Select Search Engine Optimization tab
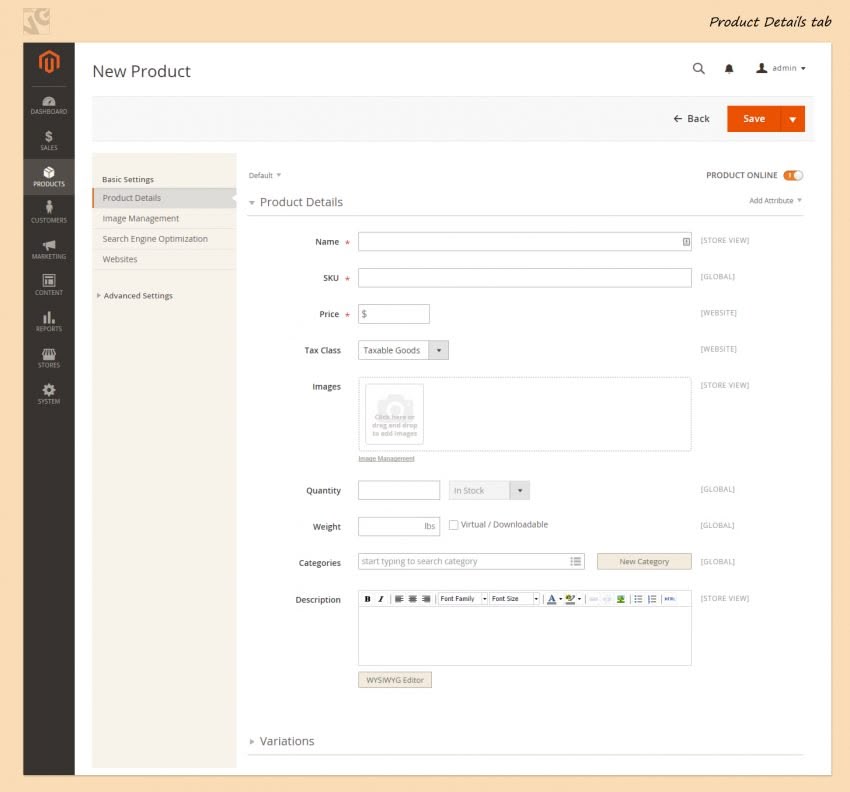This screenshot has width=850, height=792. 164,239
